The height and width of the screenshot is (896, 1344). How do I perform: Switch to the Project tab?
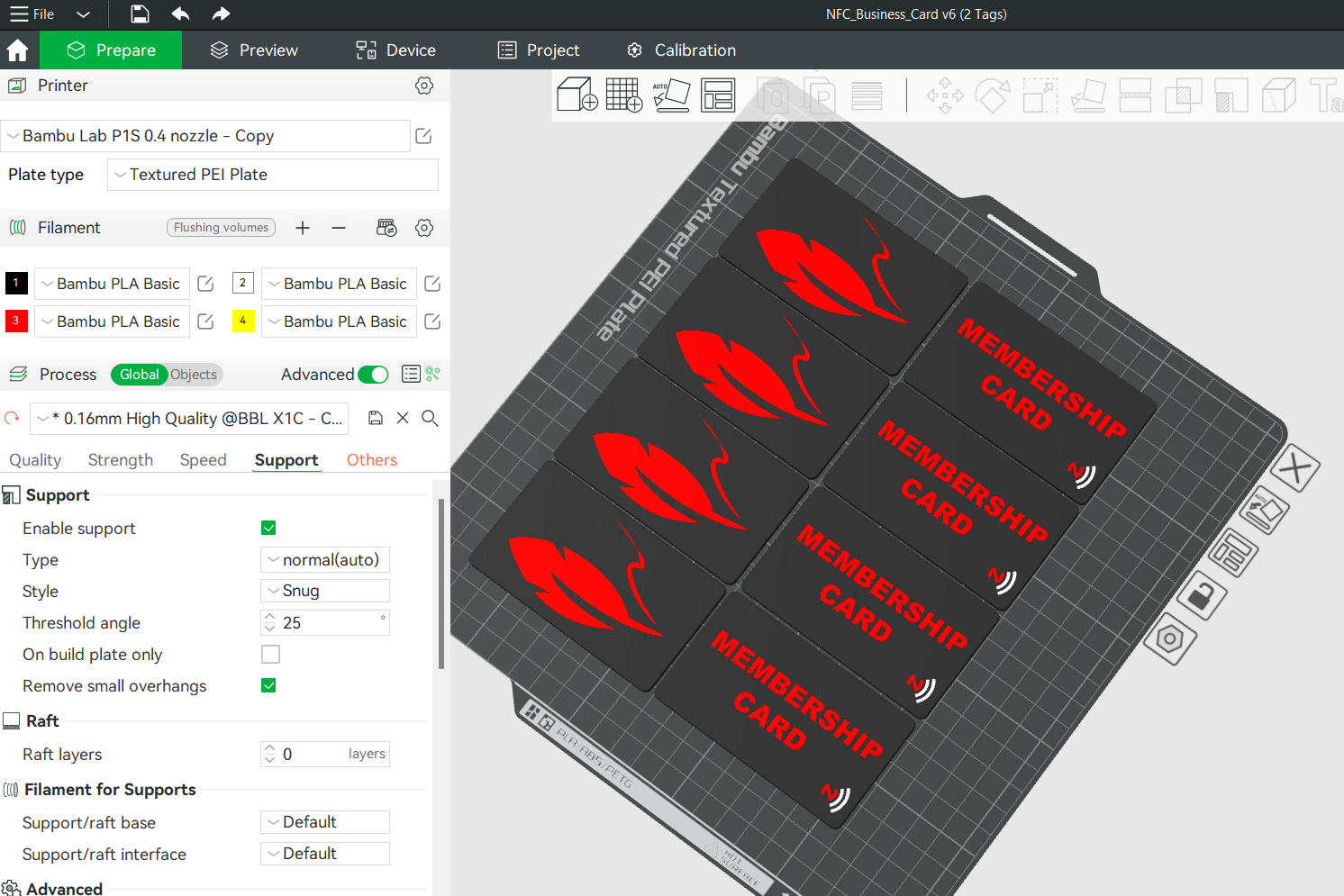(x=539, y=50)
